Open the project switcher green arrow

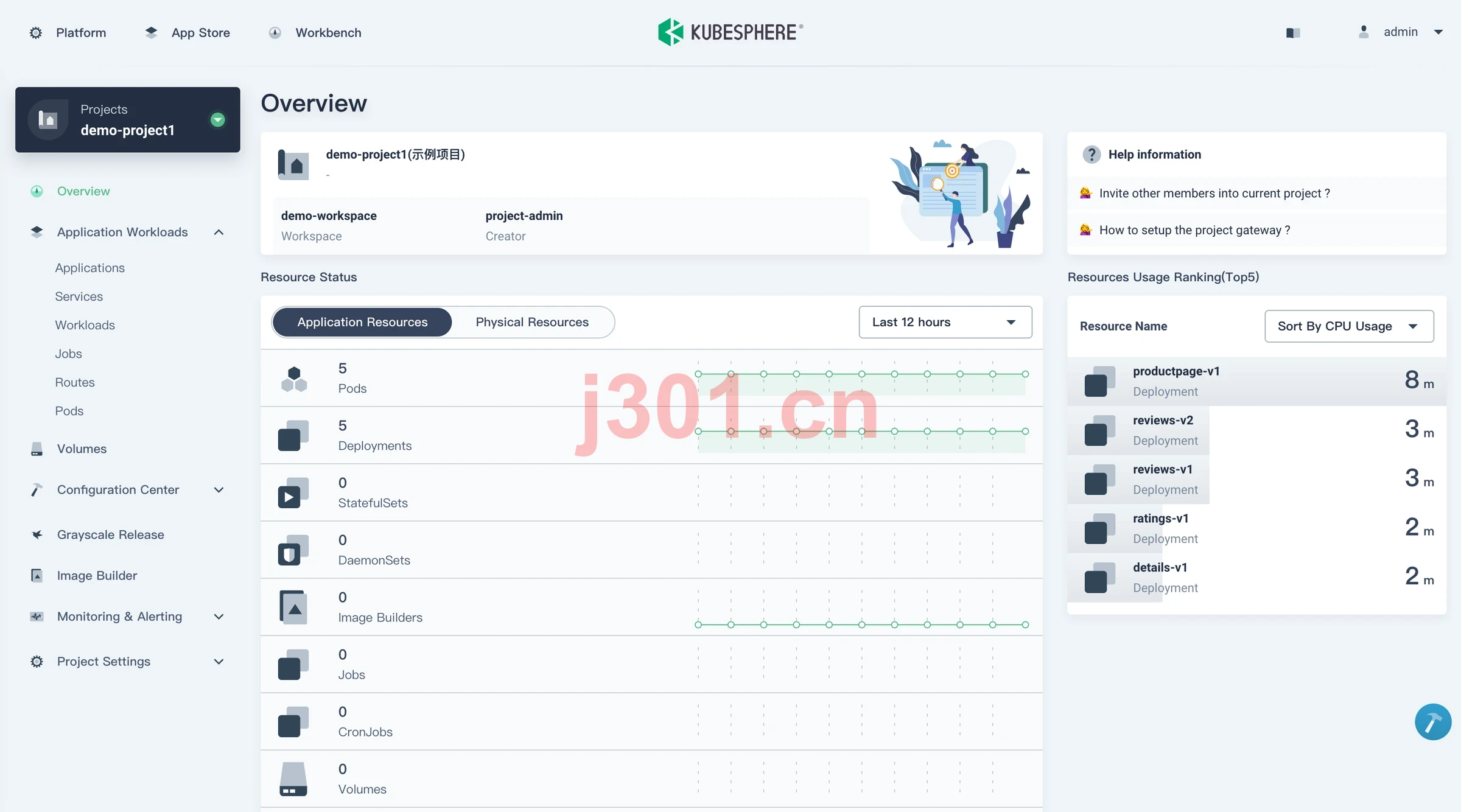pyautogui.click(x=217, y=120)
